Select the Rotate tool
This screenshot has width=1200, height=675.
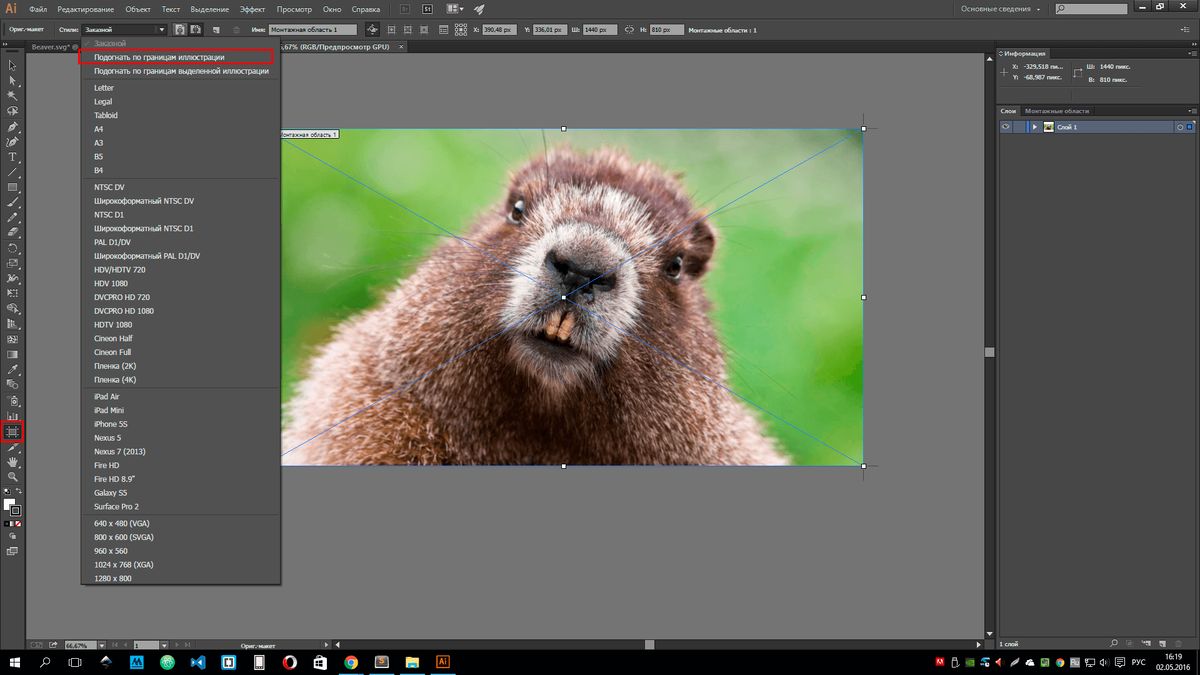(13, 247)
